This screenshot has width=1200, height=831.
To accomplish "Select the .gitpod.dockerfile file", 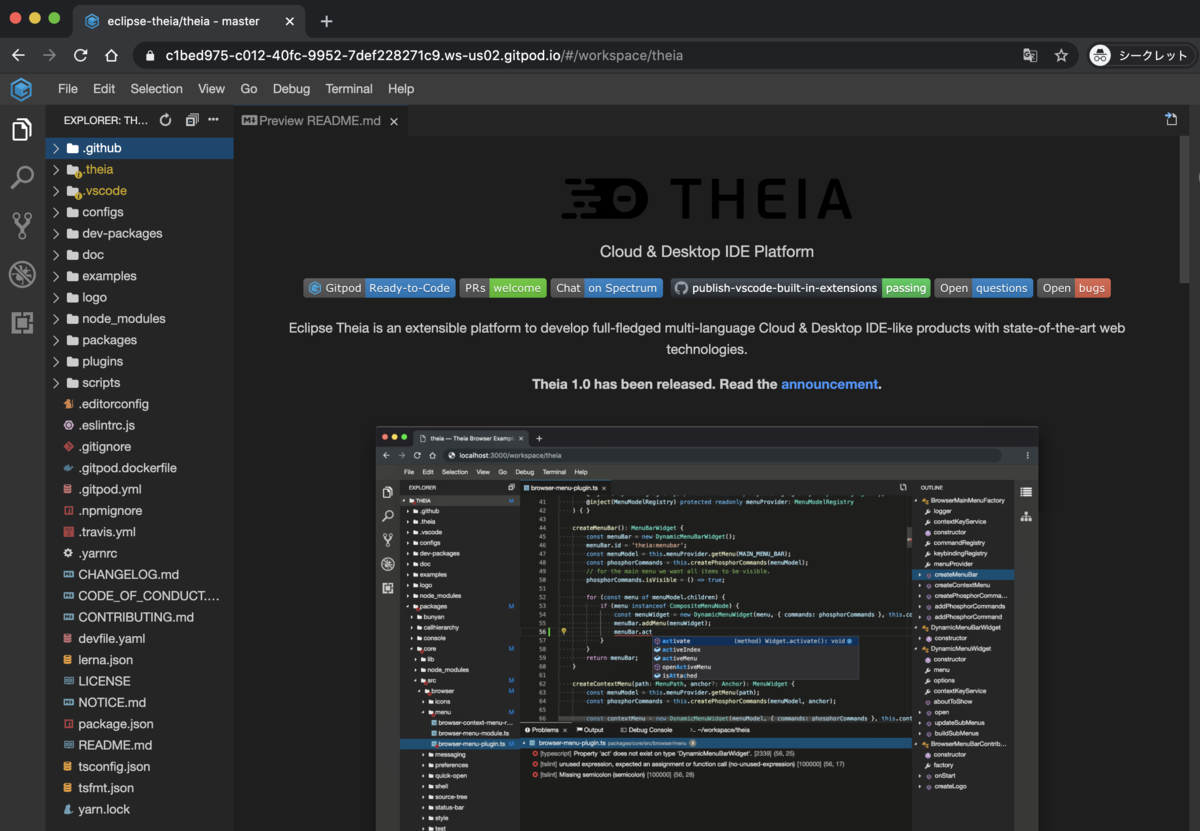I will coord(139,468).
